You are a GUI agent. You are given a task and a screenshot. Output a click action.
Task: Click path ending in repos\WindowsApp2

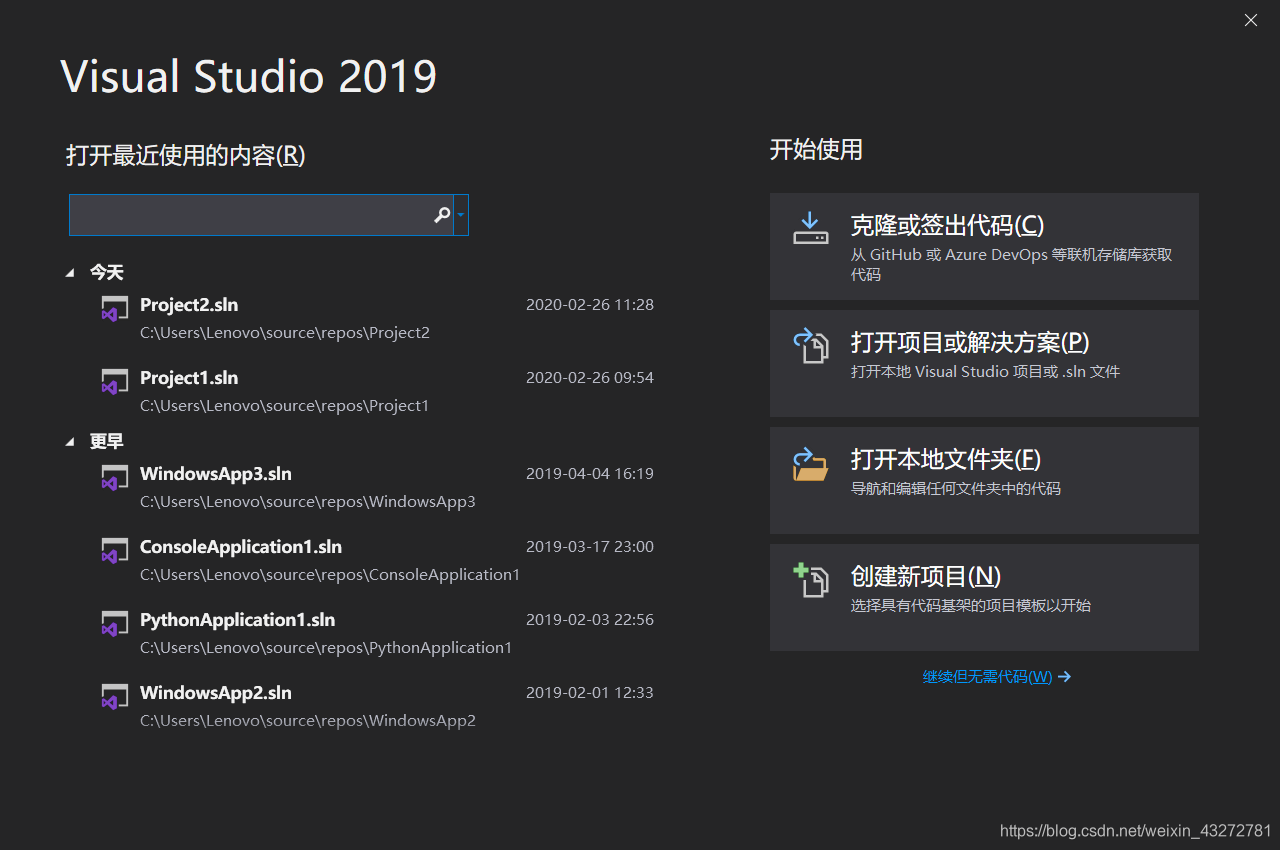[308, 721]
